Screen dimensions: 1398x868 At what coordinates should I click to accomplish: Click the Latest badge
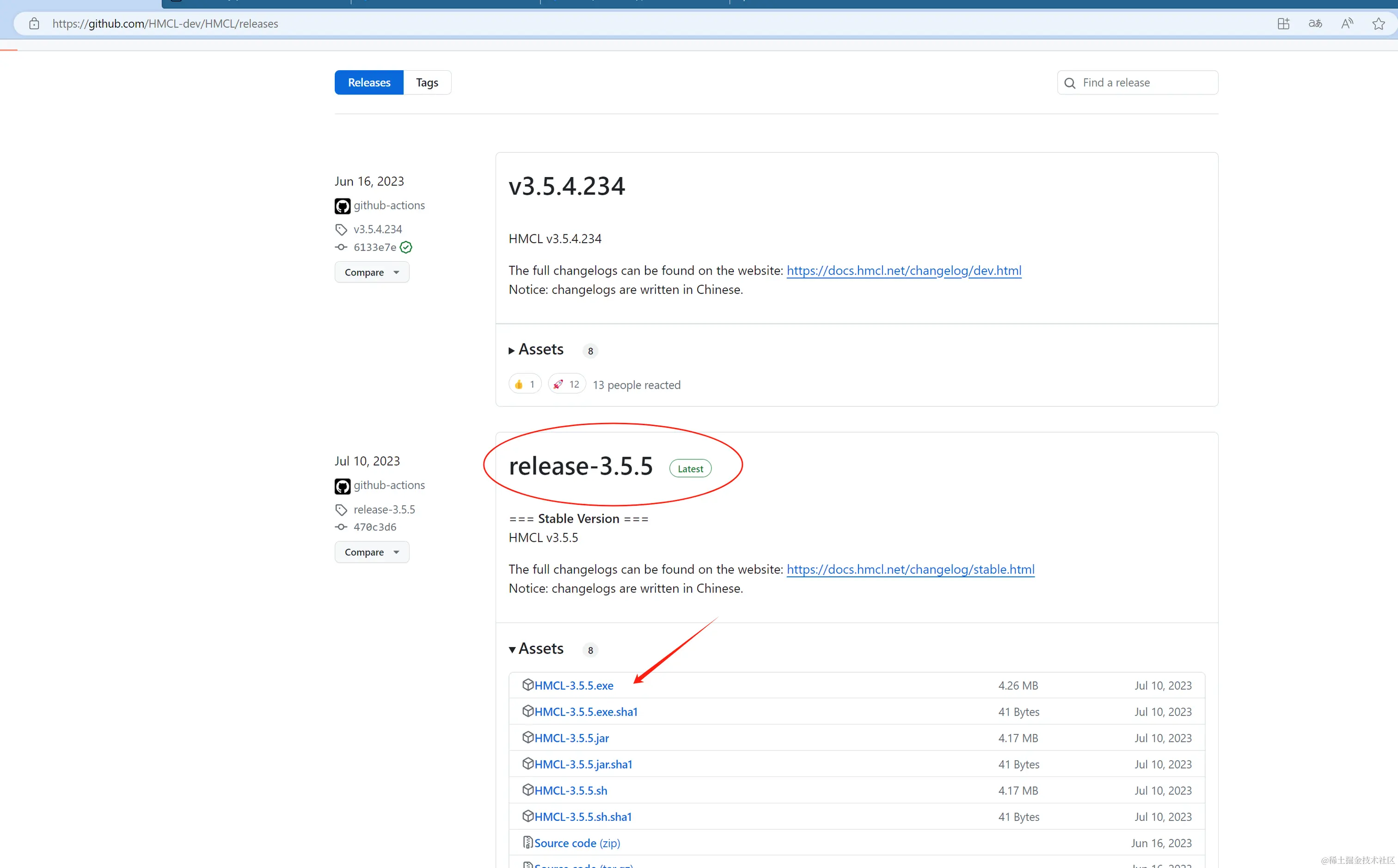pos(690,469)
